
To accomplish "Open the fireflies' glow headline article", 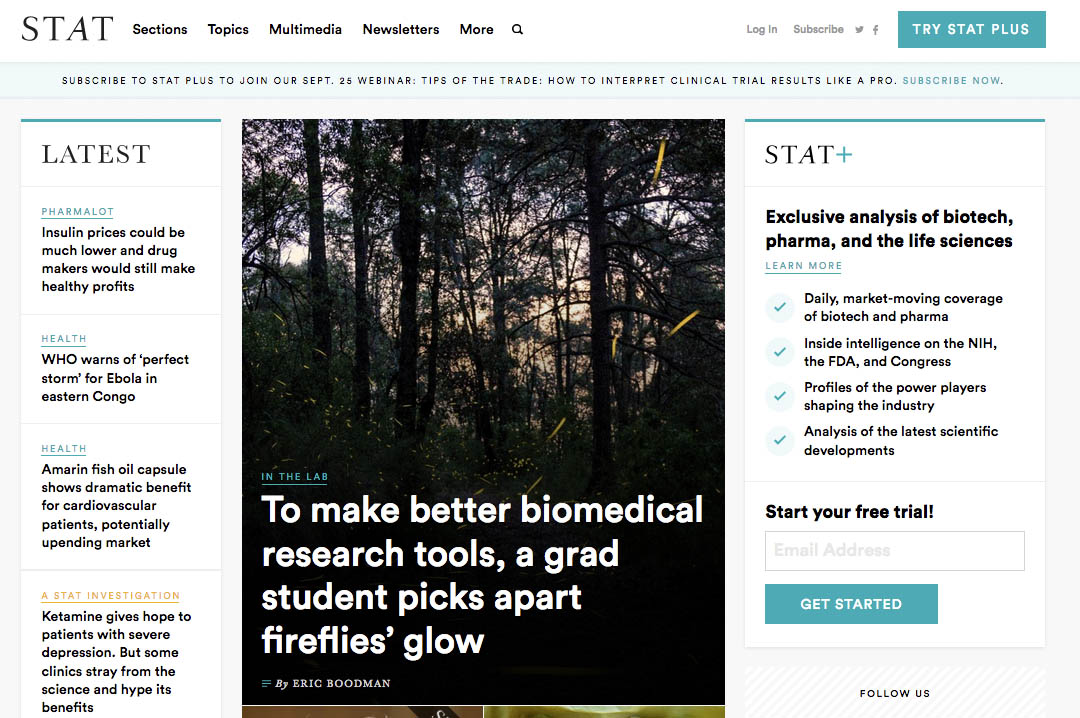I will tap(482, 575).
